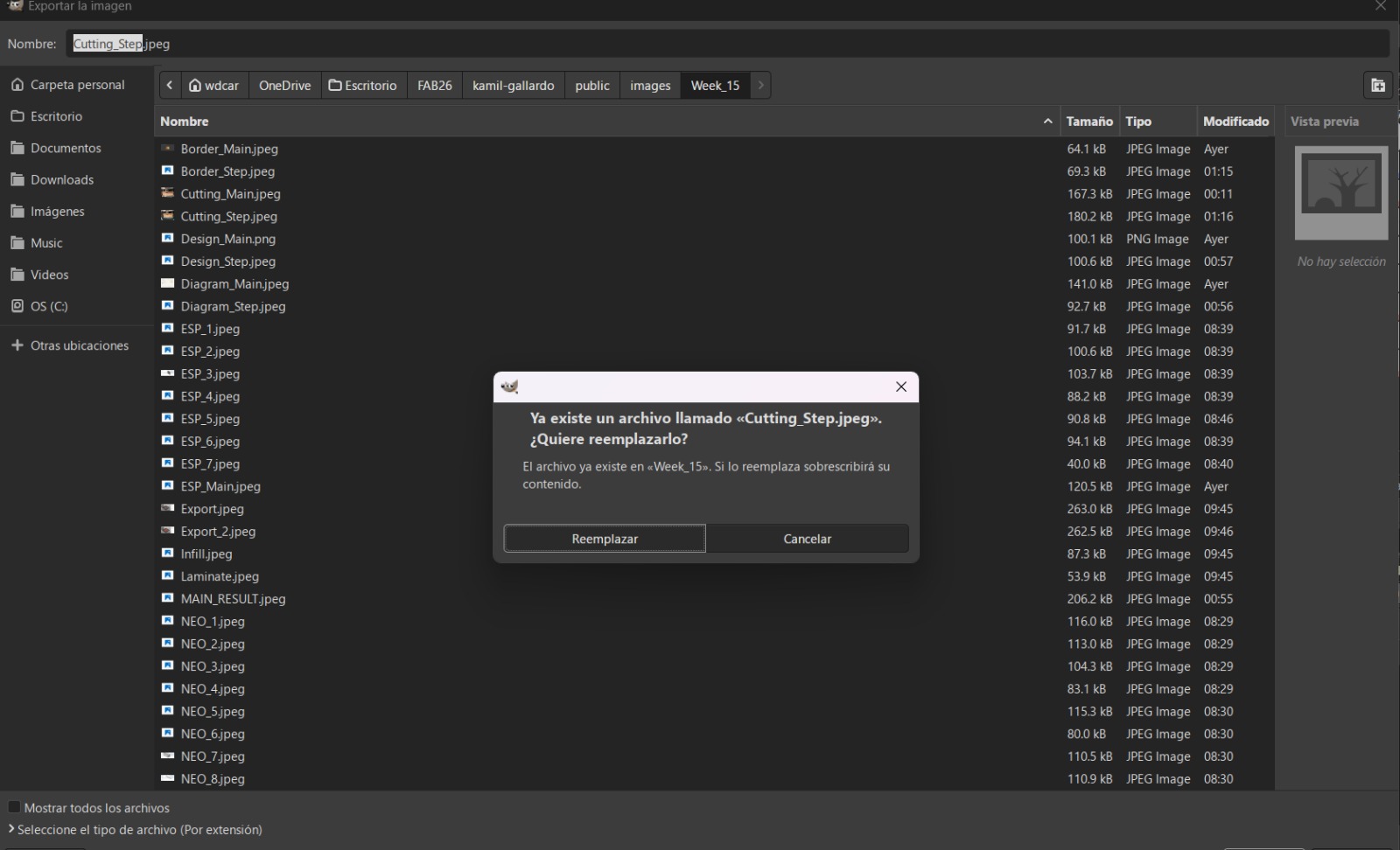Select the NEO_3.jpeg file name

tap(213, 666)
